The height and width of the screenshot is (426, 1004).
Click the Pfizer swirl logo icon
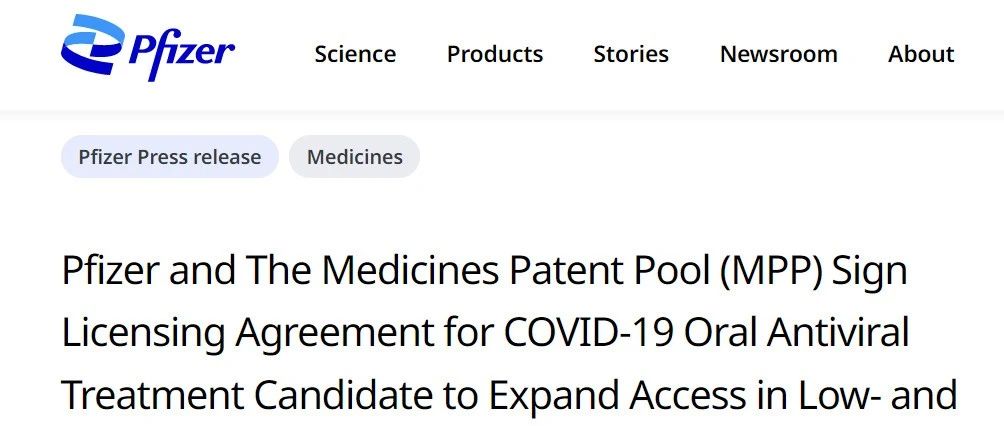tap(92, 45)
